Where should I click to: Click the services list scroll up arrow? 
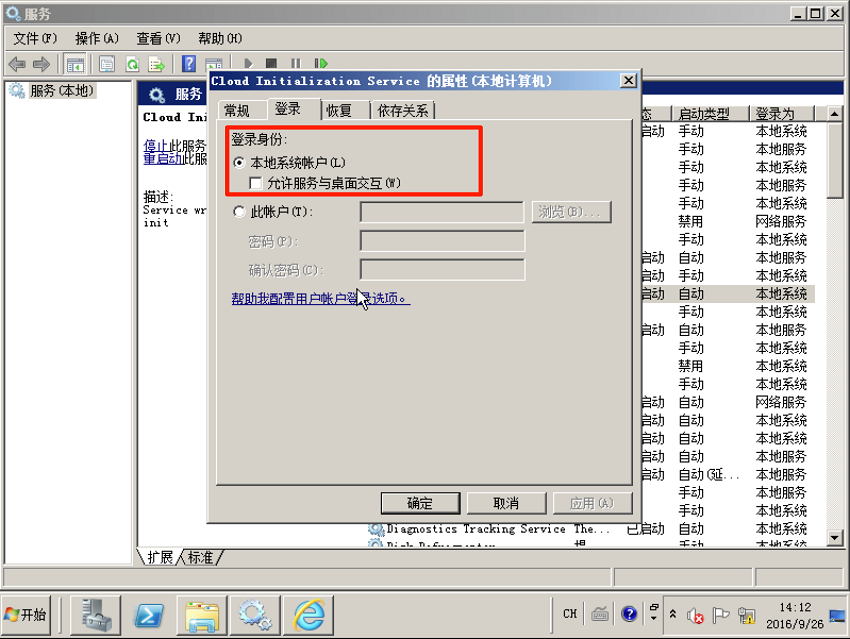(x=835, y=114)
